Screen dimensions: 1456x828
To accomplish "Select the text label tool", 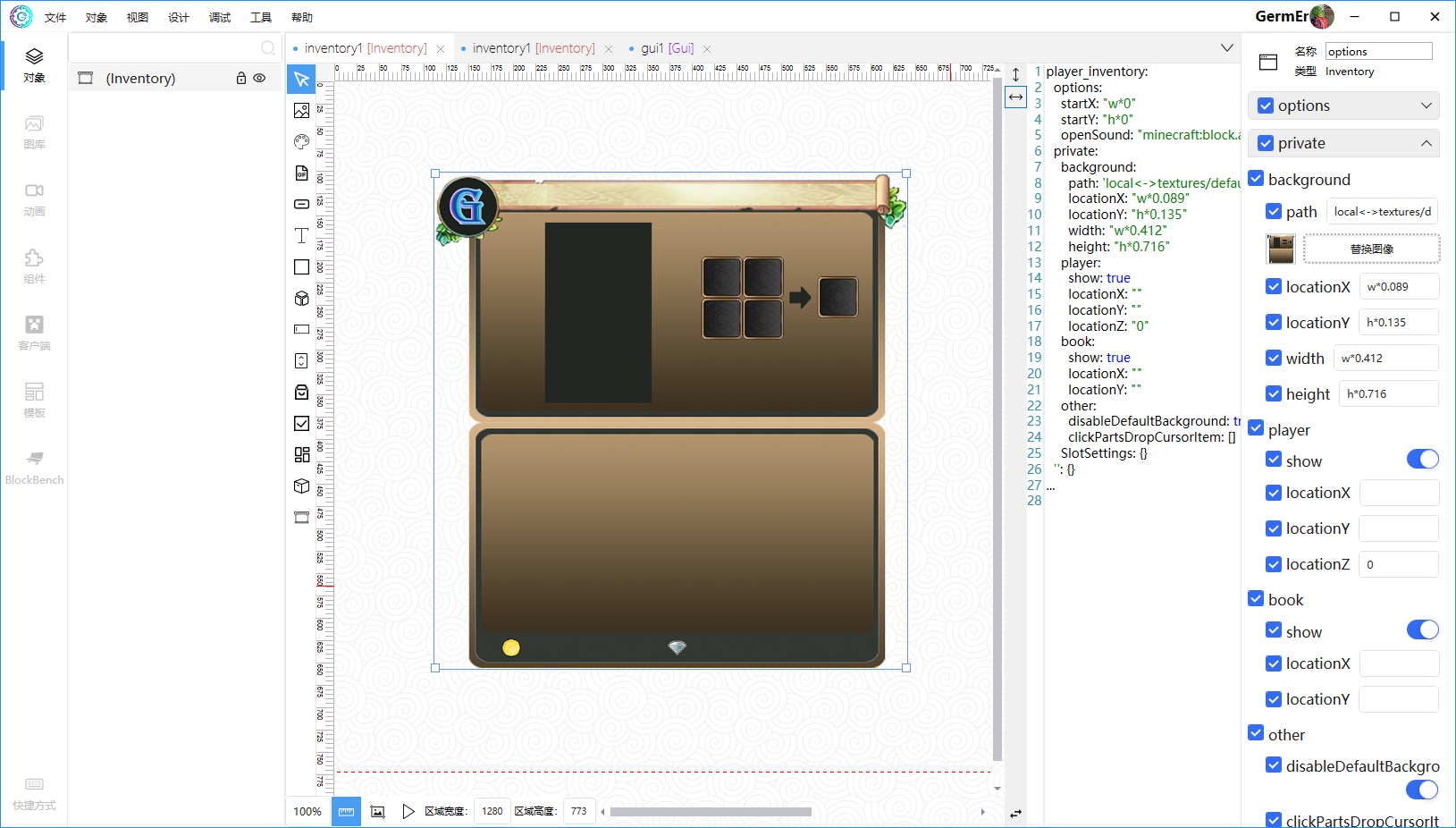I will 301,235.
